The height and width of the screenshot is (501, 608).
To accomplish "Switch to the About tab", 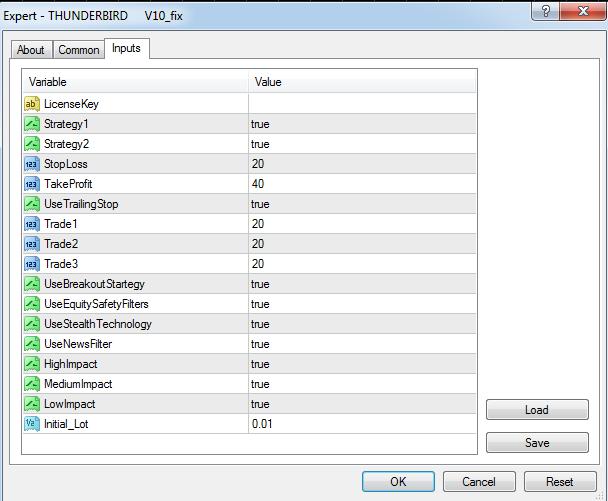I will coord(31,50).
